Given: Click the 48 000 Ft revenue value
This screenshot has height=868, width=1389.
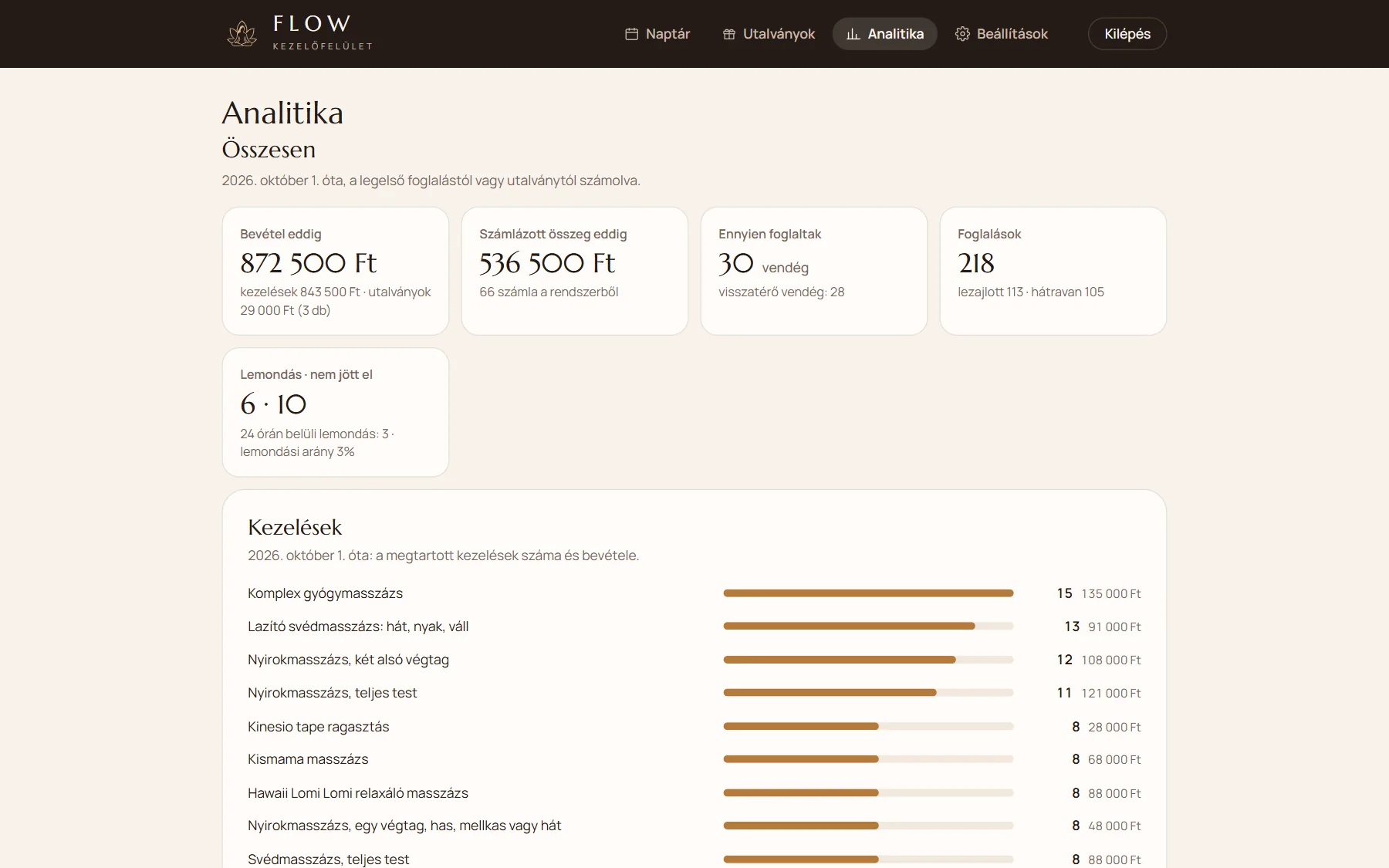Looking at the screenshot, I should pyautogui.click(x=1114, y=826).
